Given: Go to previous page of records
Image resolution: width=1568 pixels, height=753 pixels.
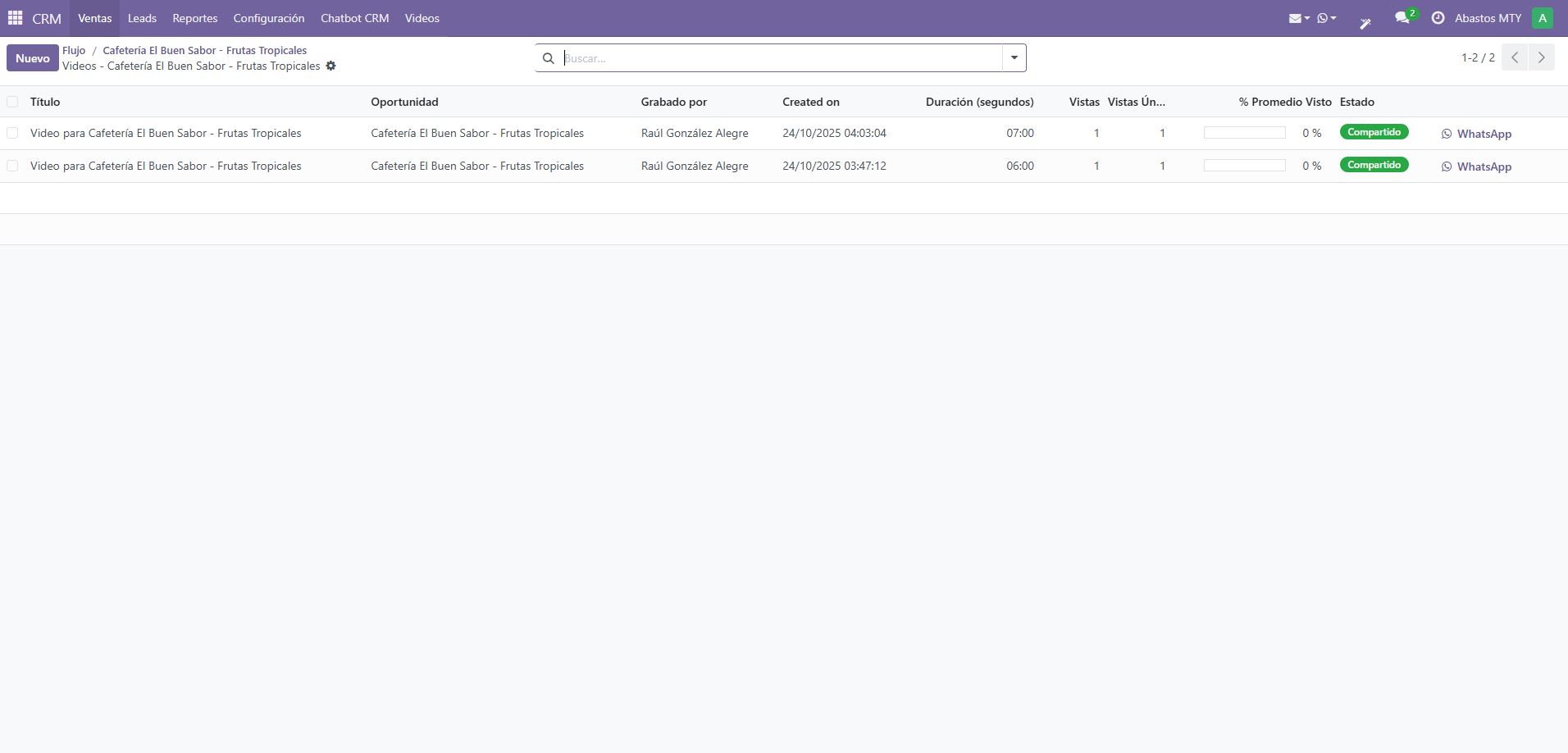Looking at the screenshot, I should click(1515, 57).
